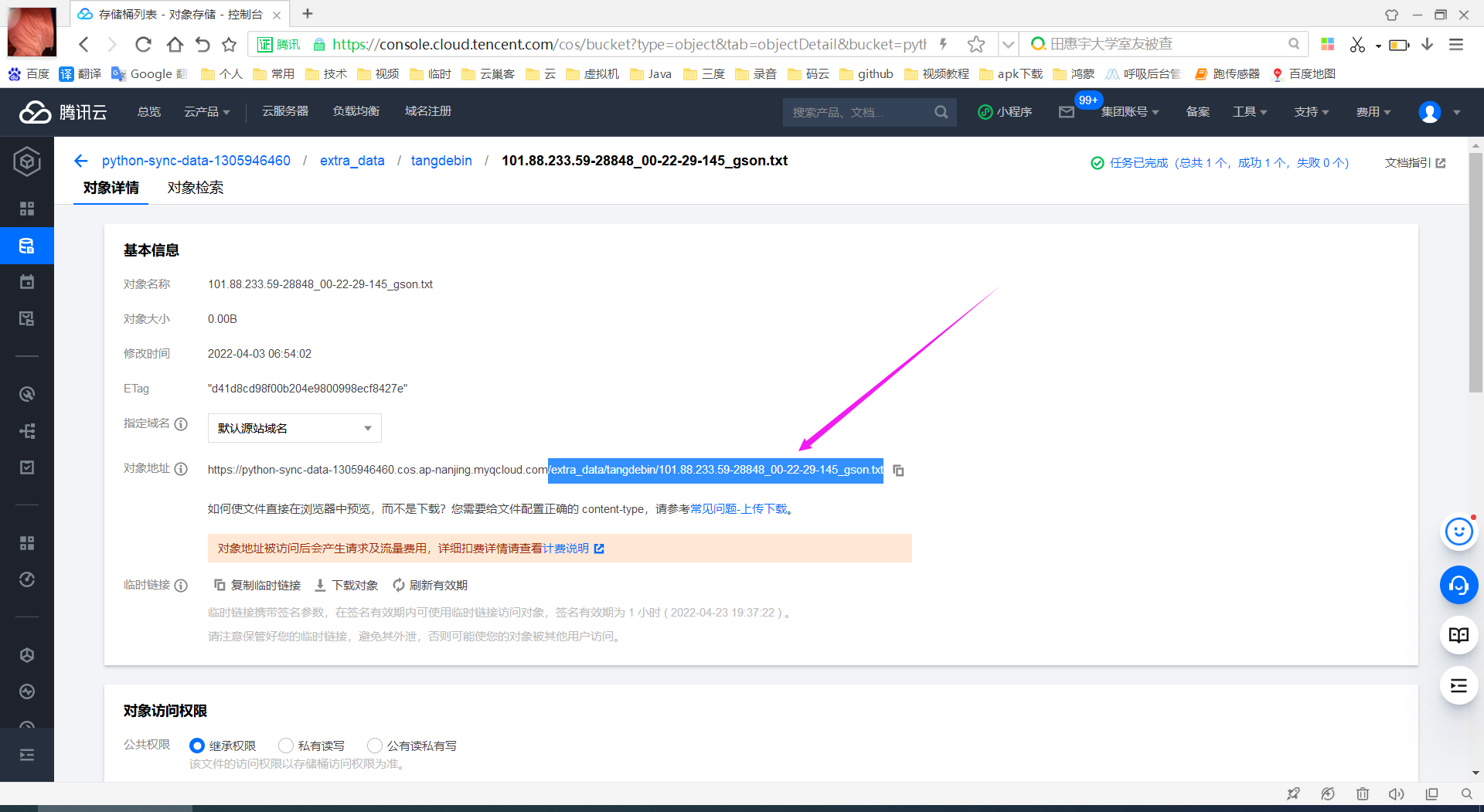Expand the address bar history dropdown
1484x812 pixels.
[x=1008, y=44]
